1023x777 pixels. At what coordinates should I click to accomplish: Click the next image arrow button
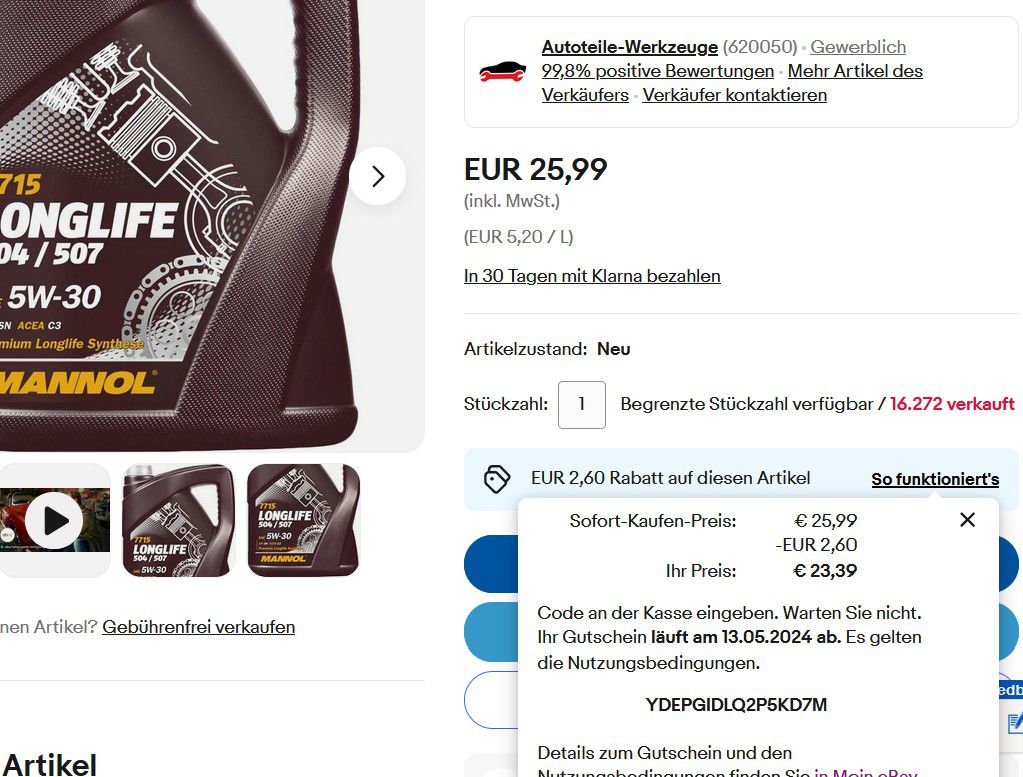[x=377, y=176]
